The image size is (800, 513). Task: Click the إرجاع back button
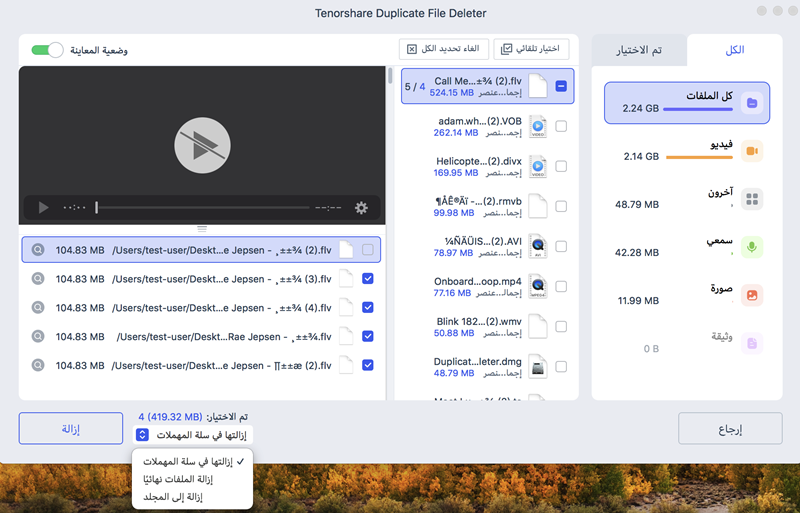[x=730, y=428]
